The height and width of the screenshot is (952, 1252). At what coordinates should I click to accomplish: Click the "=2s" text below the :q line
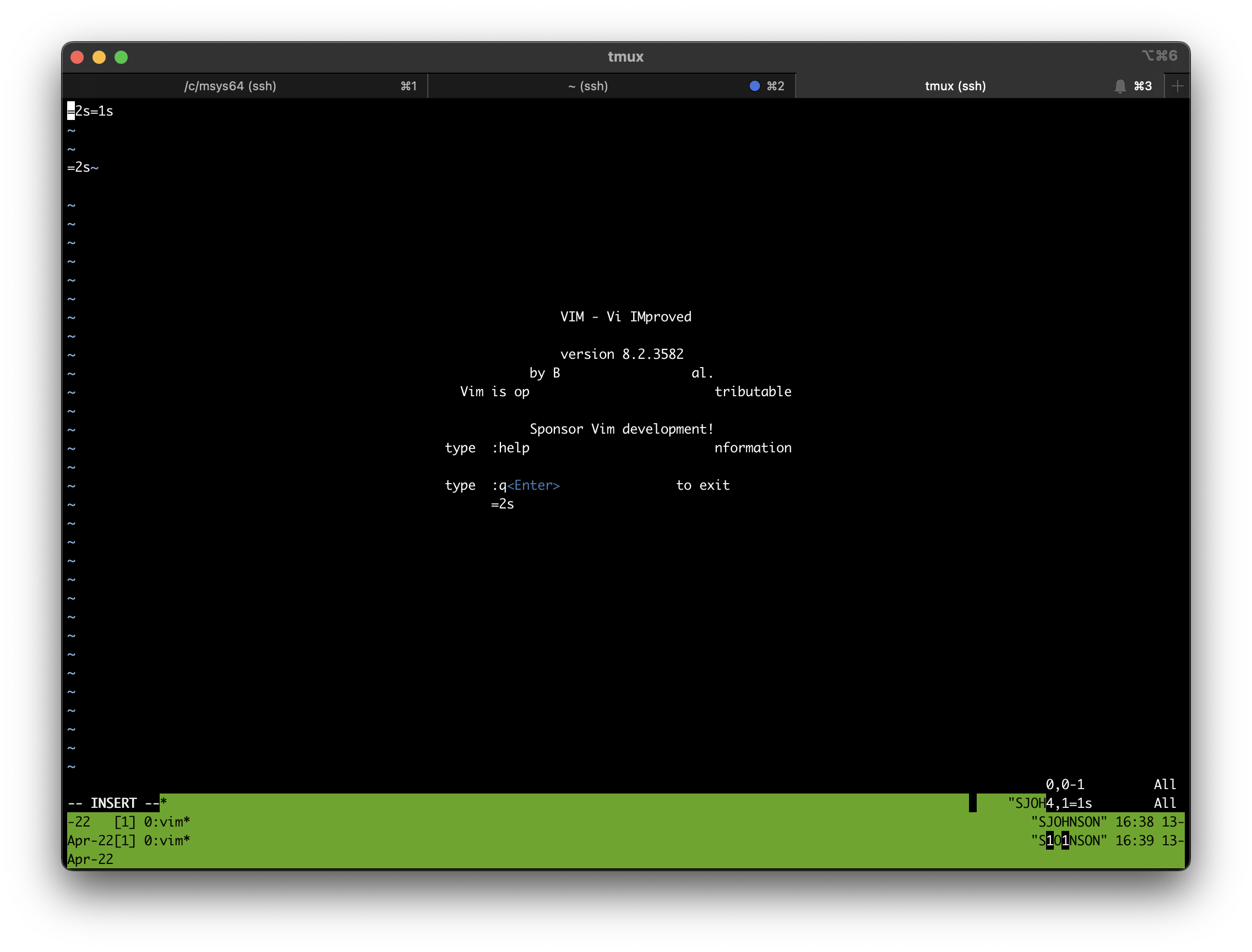click(x=502, y=504)
